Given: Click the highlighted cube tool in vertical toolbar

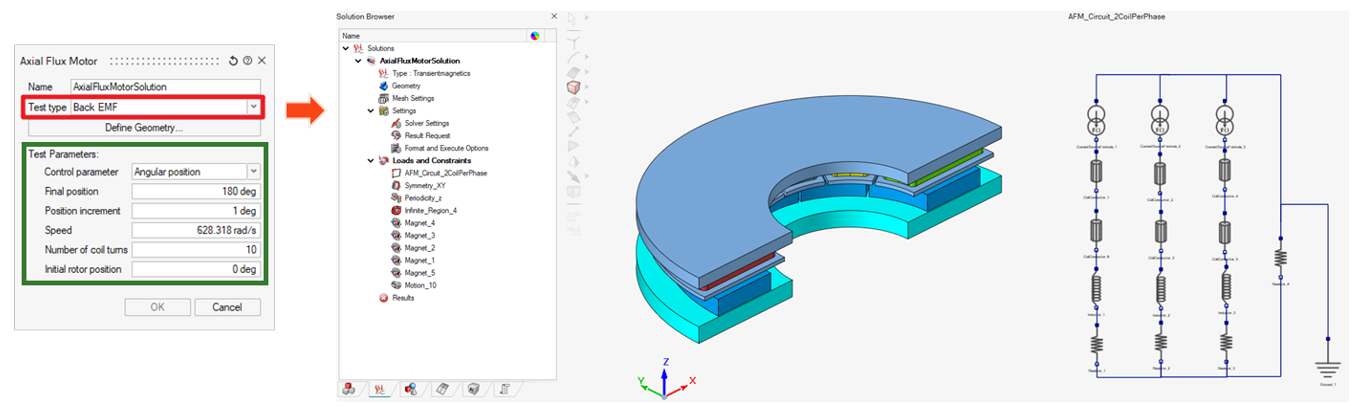Looking at the screenshot, I should click(573, 87).
